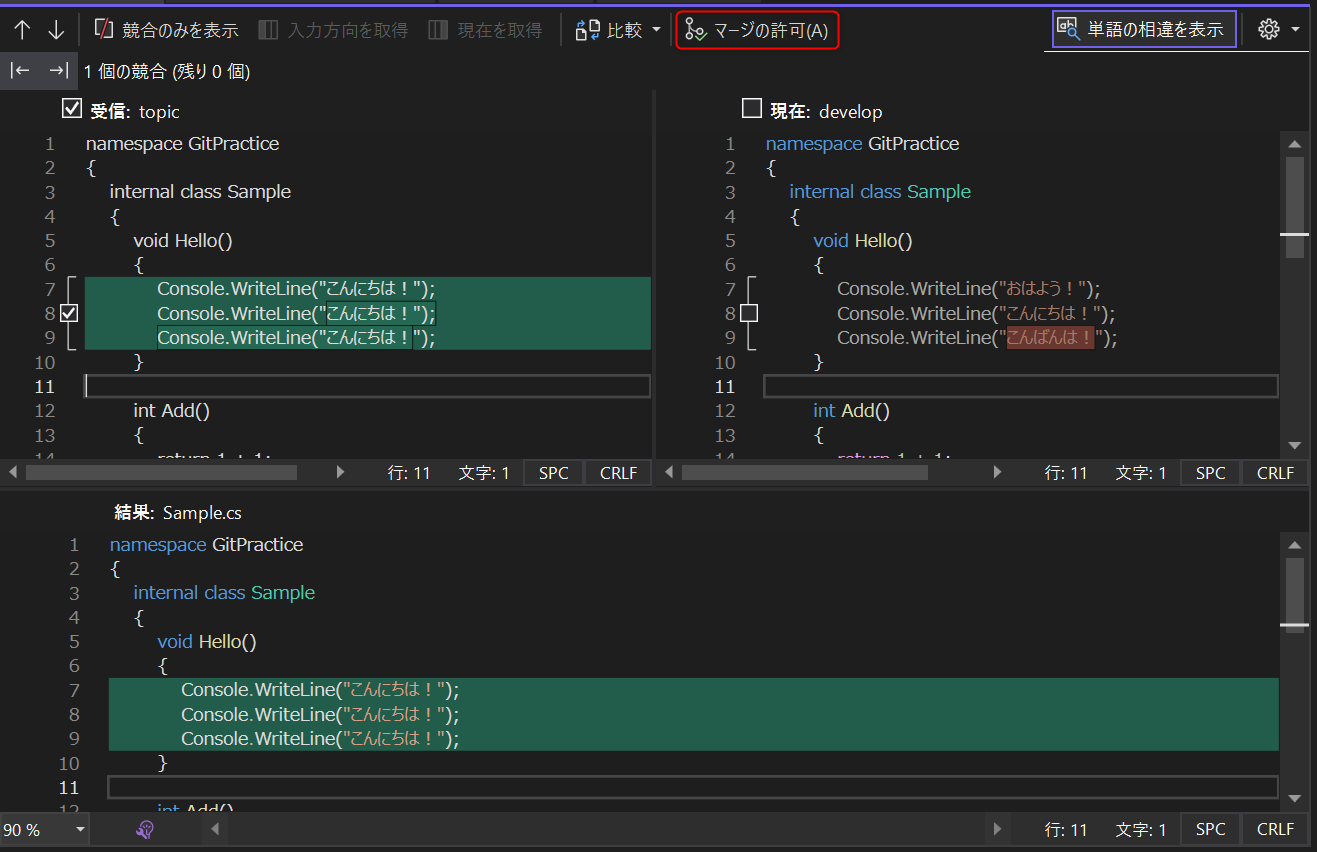Uncheck the line 8 conflict checkbox in topic pane

coord(69,313)
